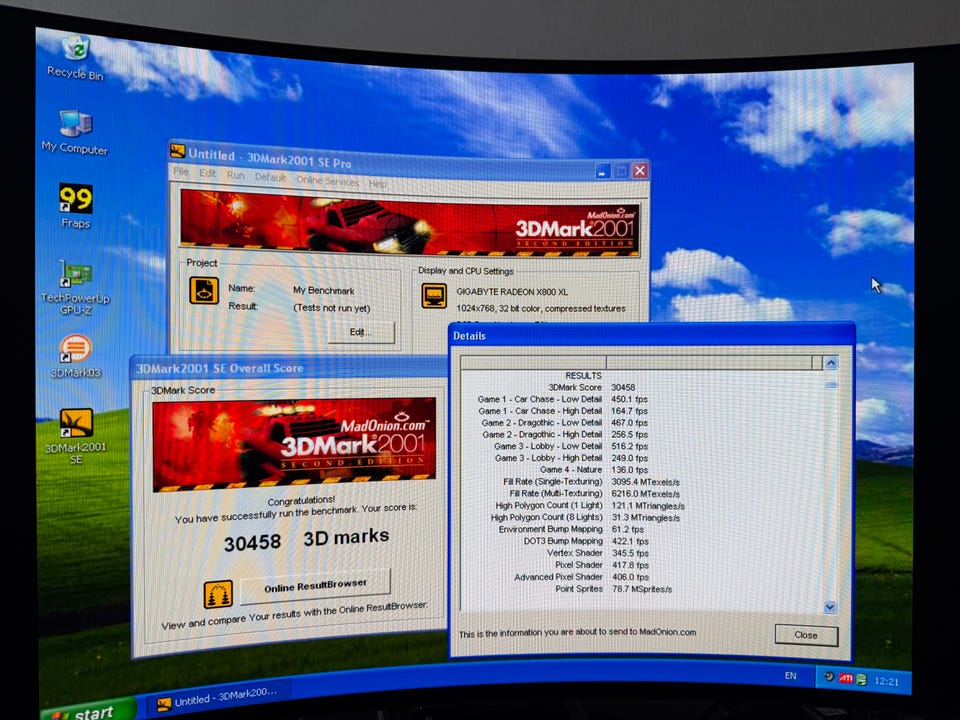Click the tray icon left of ATI
This screenshot has width=960, height=720.
pos(829,677)
